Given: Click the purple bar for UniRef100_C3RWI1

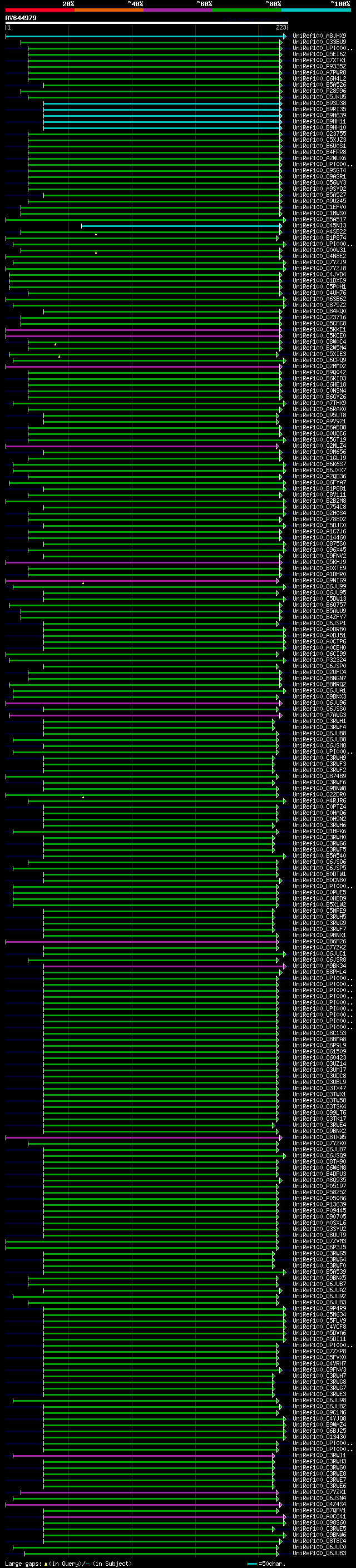Looking at the screenshot, I should pyautogui.click(x=144, y=1456).
